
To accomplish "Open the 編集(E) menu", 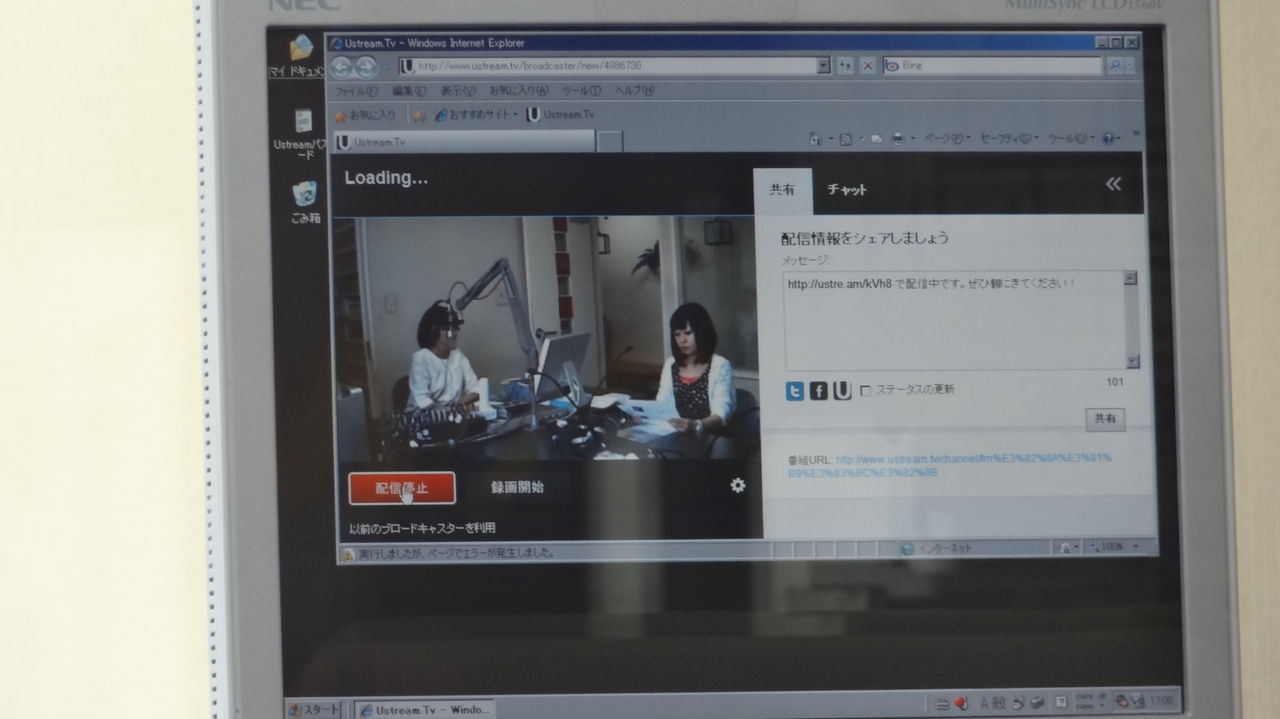I will click(409, 91).
